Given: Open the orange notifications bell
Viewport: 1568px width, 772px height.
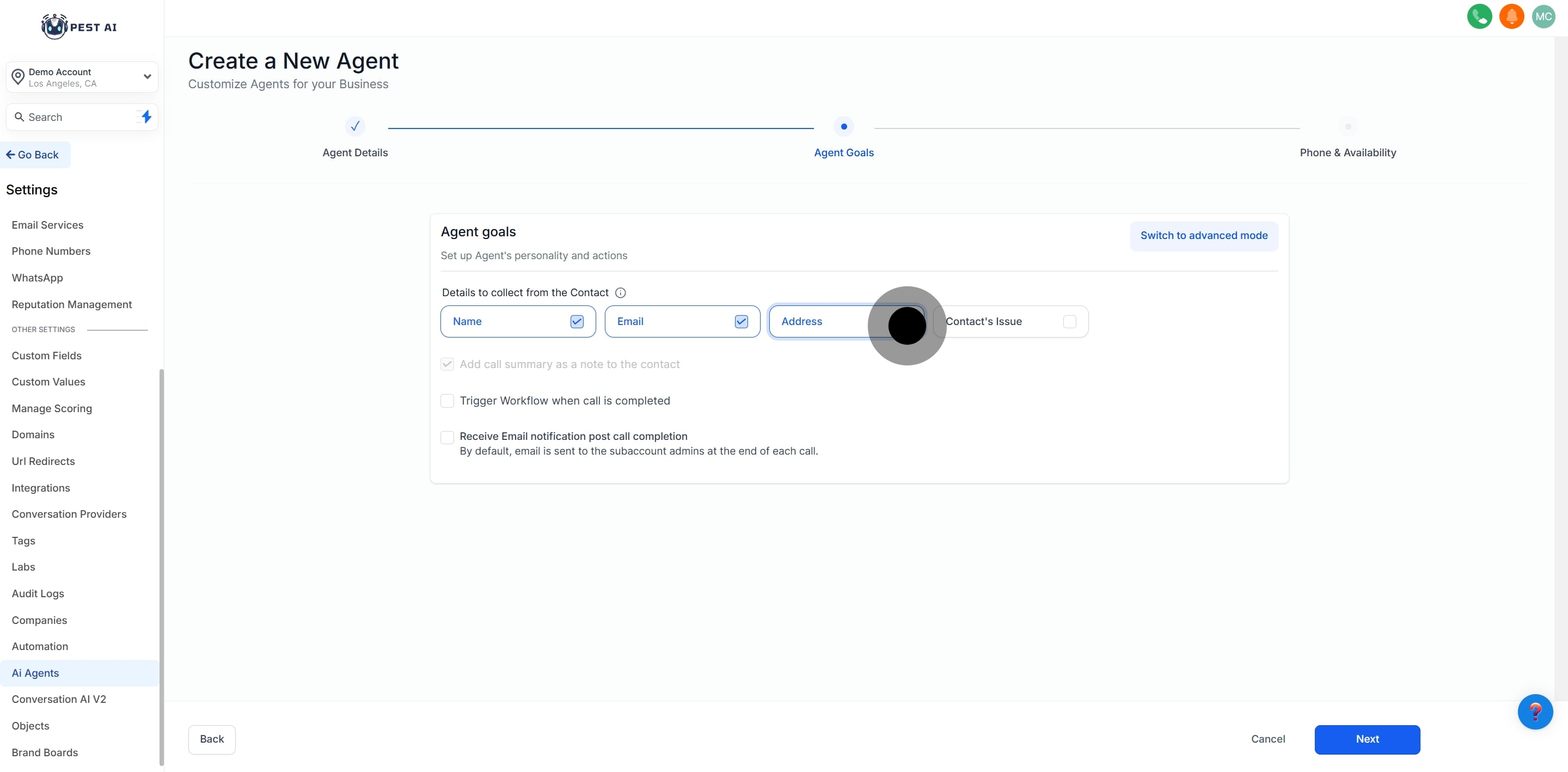Looking at the screenshot, I should point(1511,16).
